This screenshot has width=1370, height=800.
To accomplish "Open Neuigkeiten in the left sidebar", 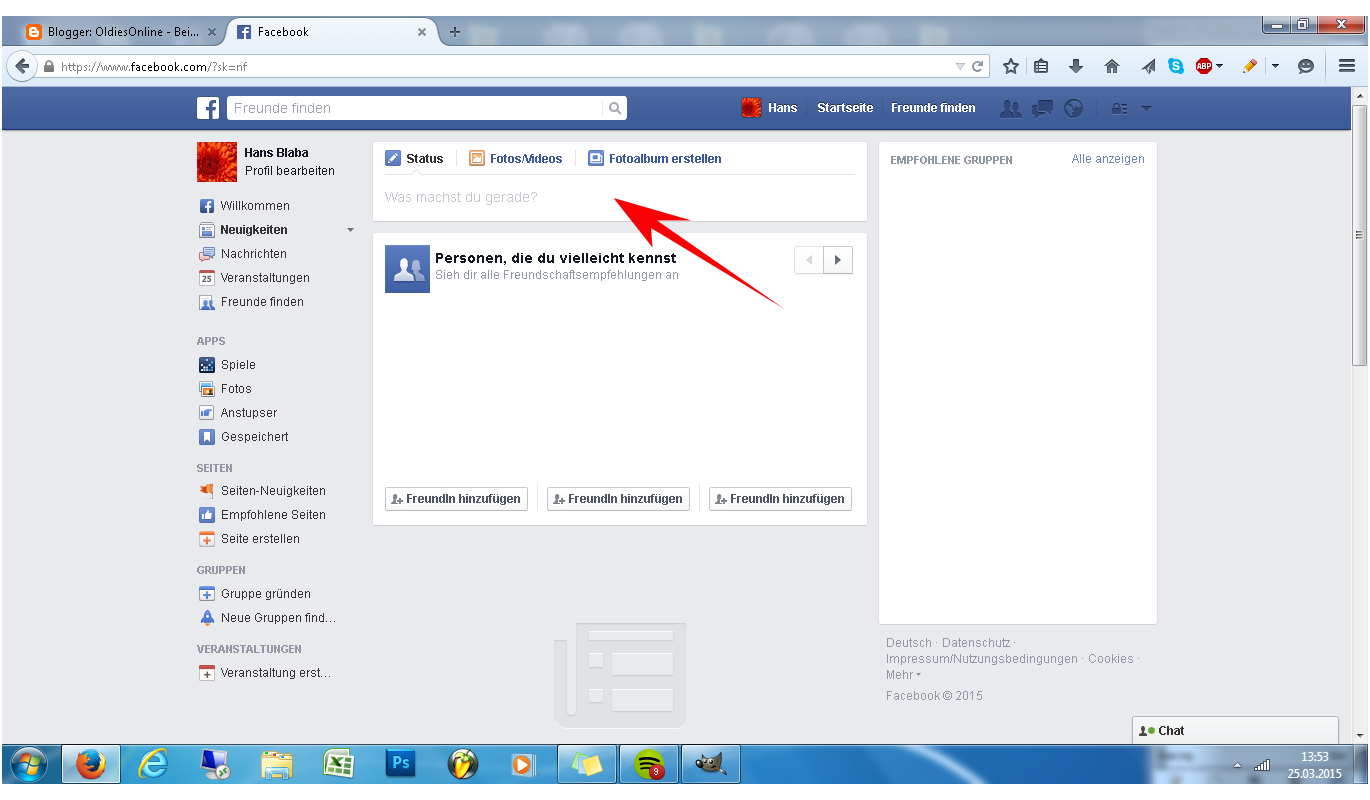I will click(x=243, y=230).
